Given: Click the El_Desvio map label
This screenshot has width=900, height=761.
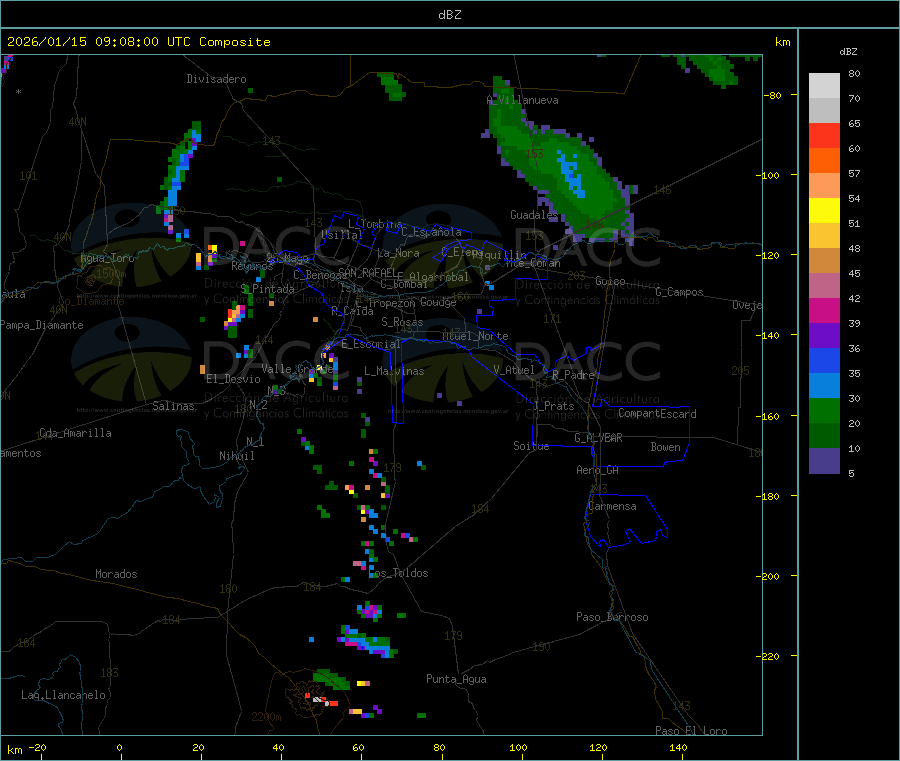Looking at the screenshot, I should [233, 379].
